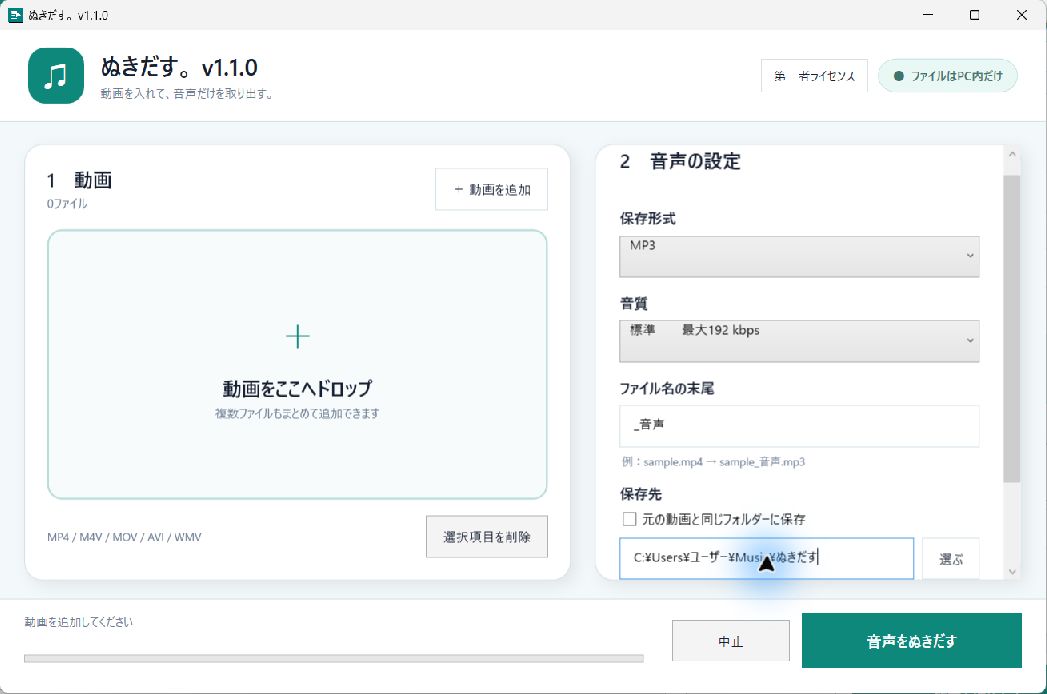Click the scrollbar down arrow in settings panel
1047x694 pixels.
click(1012, 571)
